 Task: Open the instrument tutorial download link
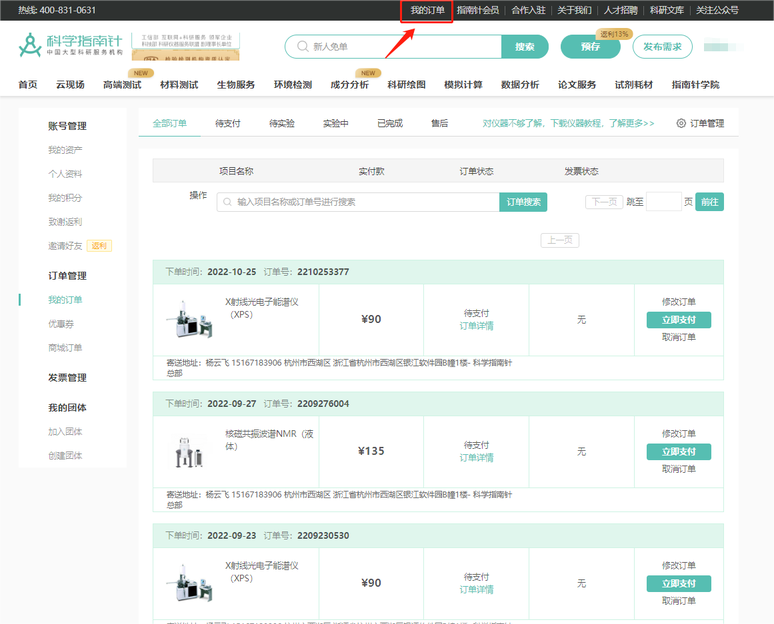(568, 124)
